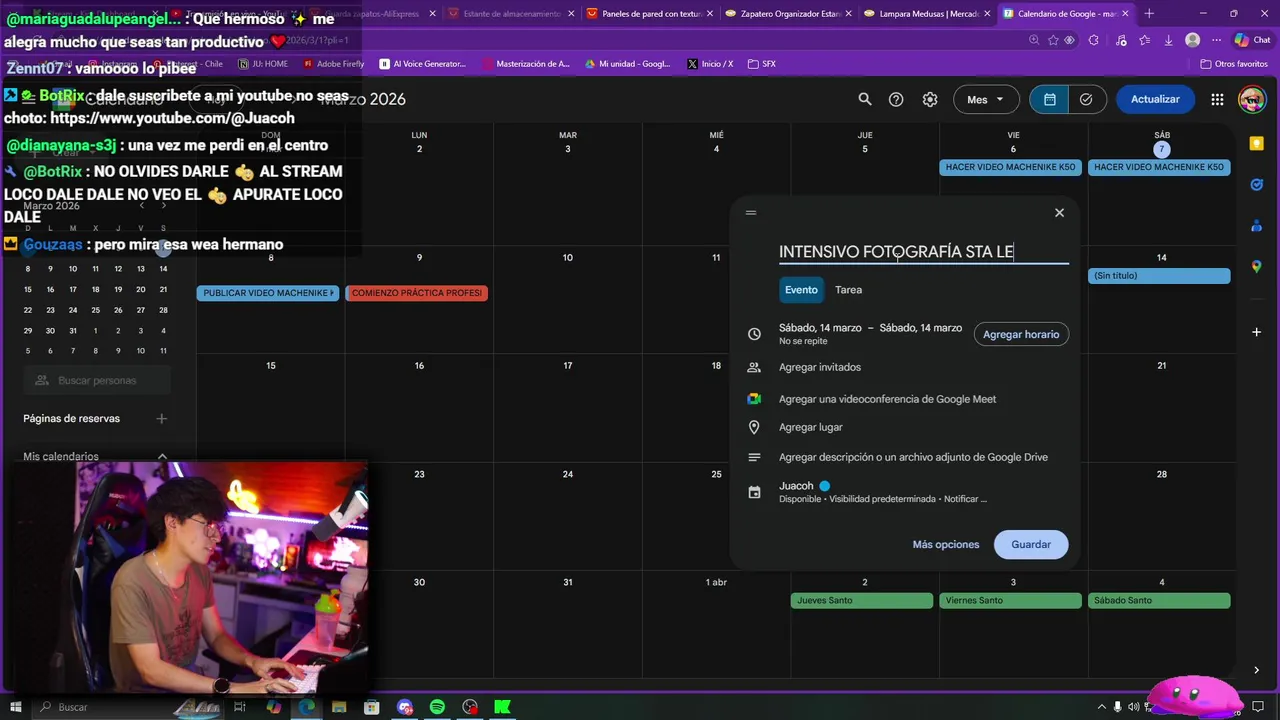Viewport: 1280px width, 720px height.
Task: Switch to the calendar view toggle
Action: point(1049,99)
